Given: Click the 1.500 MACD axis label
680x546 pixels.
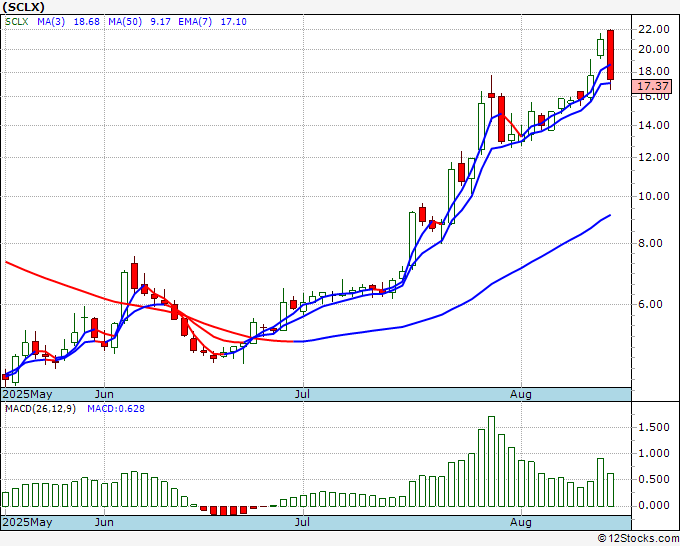Looking at the screenshot, I should pos(654,428).
